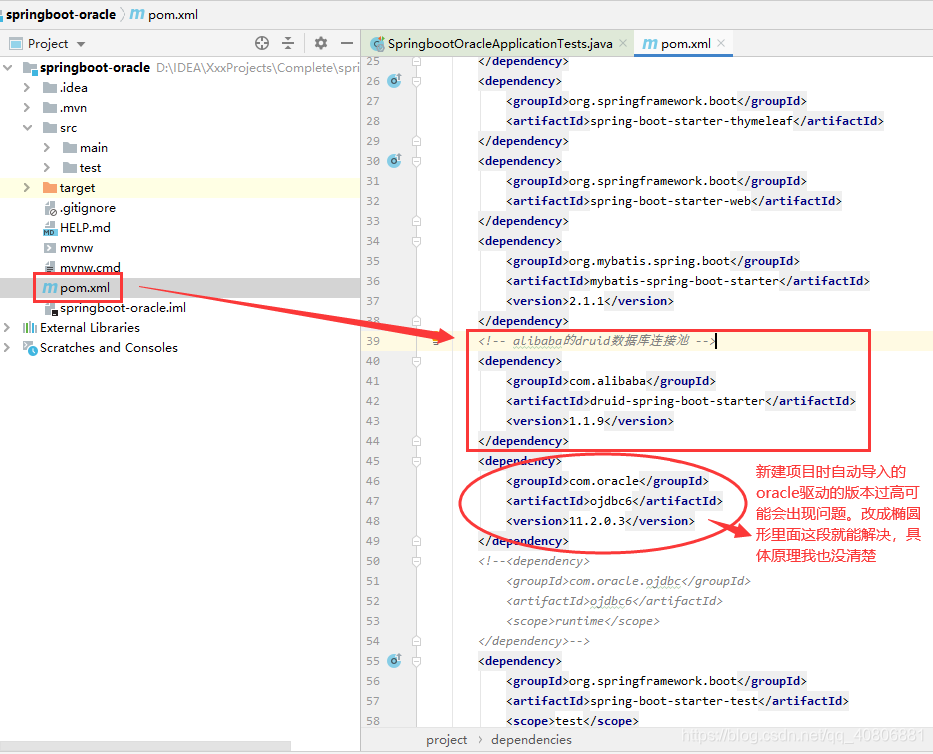Viewport: 933px width, 754px height.
Task: Click the src folder icon
Action: pyautogui.click(x=50, y=127)
